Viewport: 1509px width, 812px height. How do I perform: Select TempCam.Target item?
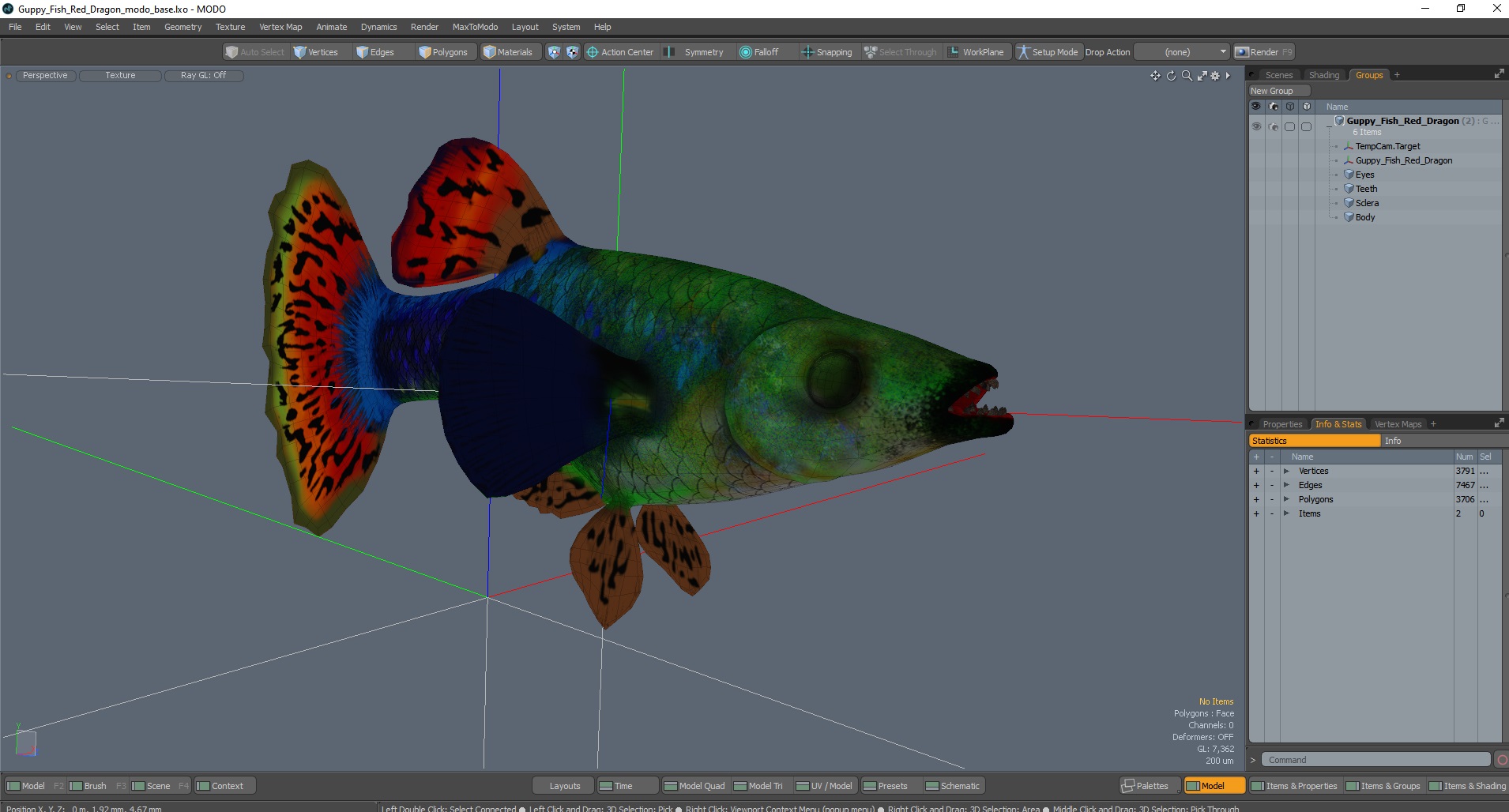tap(1387, 146)
